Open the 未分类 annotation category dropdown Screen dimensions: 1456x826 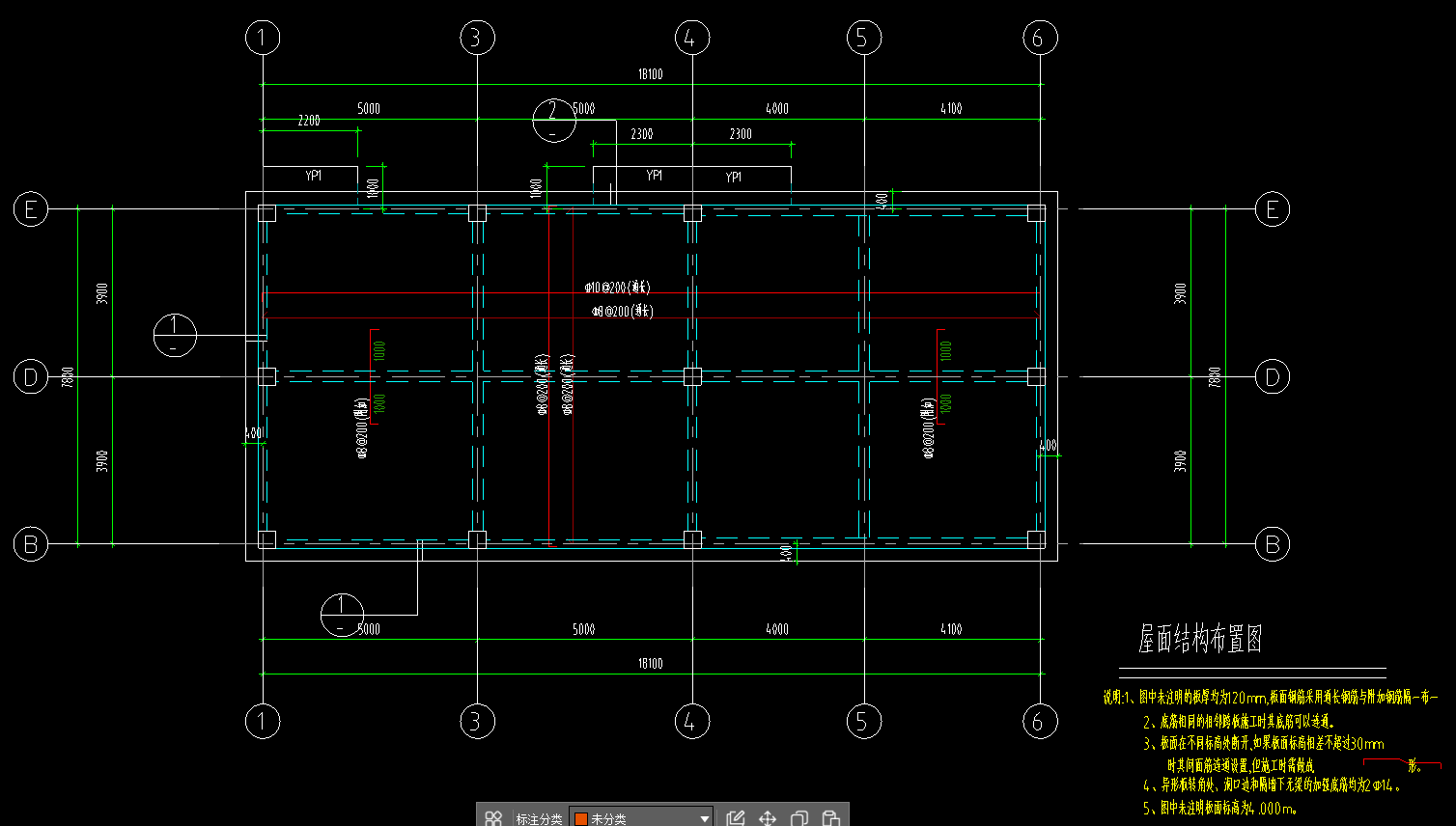pyautogui.click(x=641, y=818)
